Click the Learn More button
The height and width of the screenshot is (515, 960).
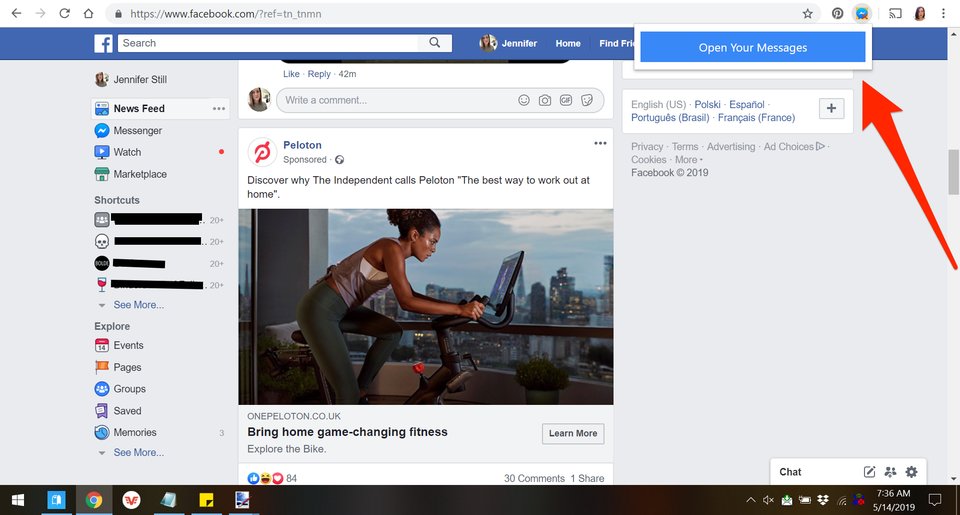pos(573,433)
